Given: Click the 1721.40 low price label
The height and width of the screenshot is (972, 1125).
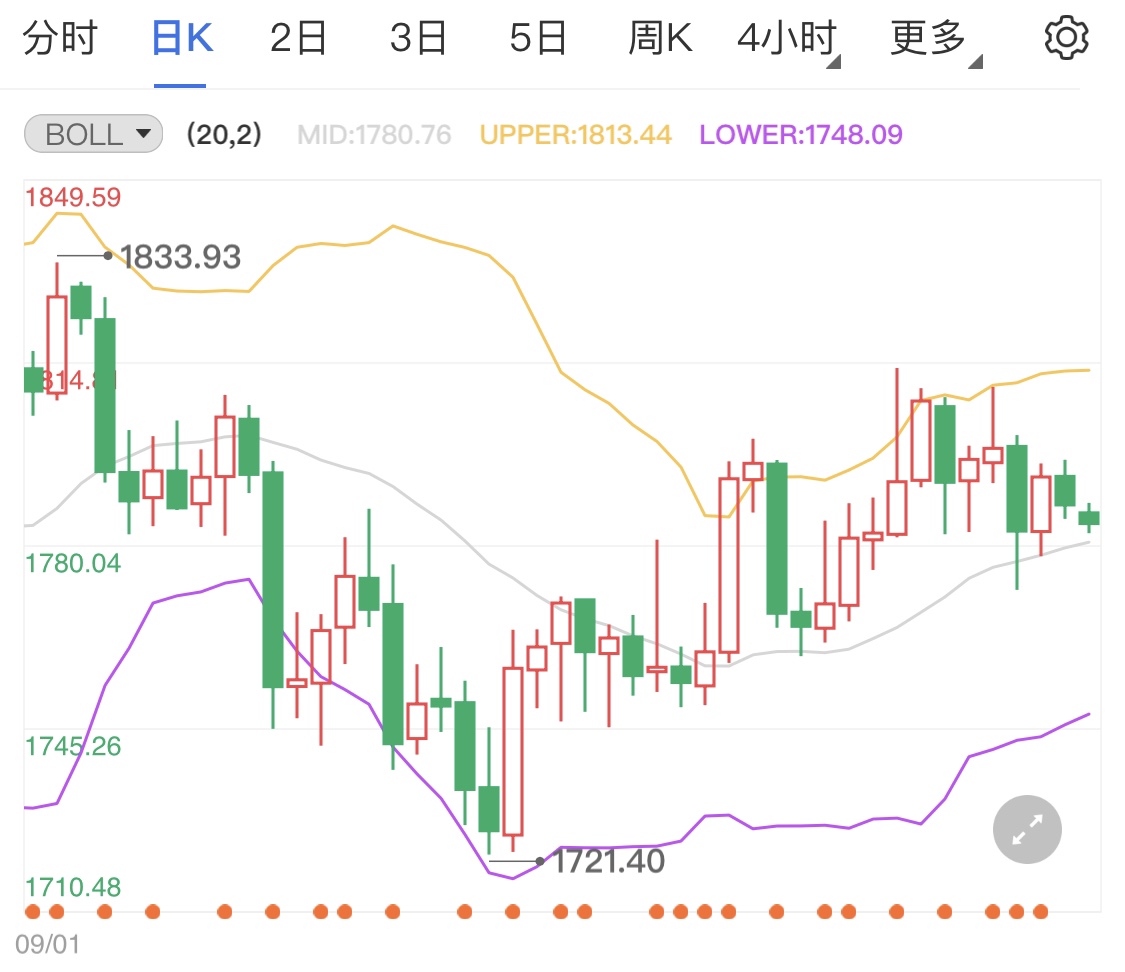Looking at the screenshot, I should [608, 861].
